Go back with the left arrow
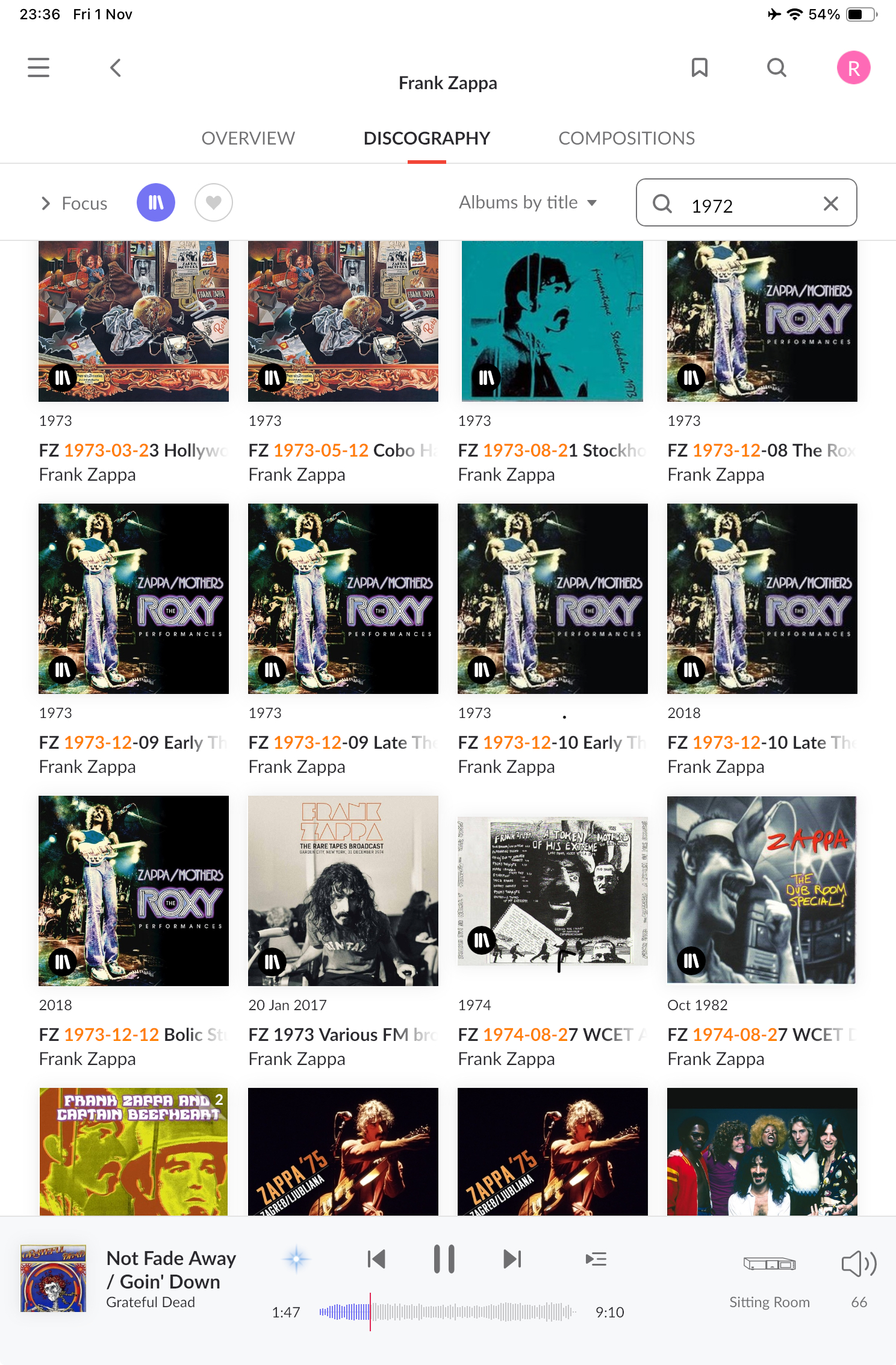Screen dimensions: 896x1365 tap(116, 67)
